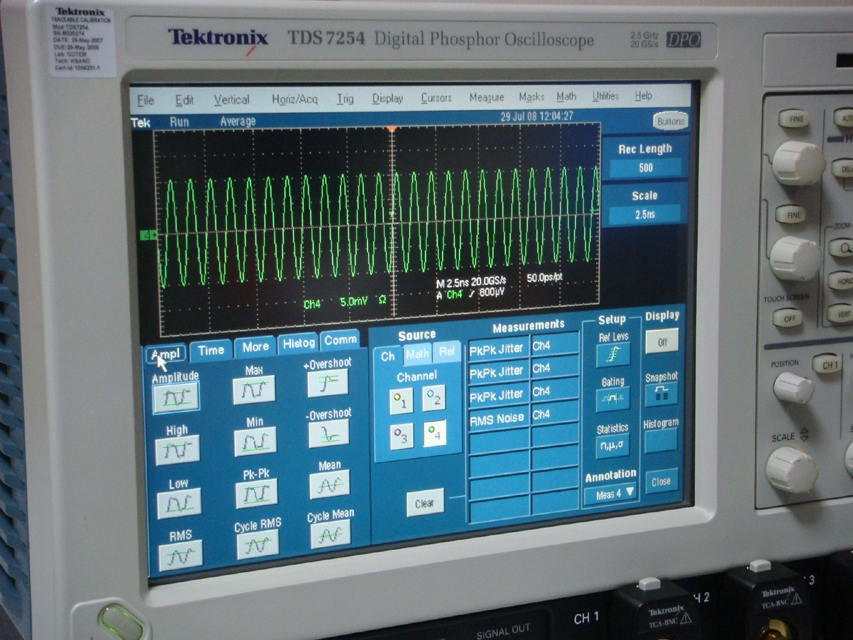The image size is (853, 640).
Task: Select the RMS Noise measurement row
Action: (x=523, y=417)
